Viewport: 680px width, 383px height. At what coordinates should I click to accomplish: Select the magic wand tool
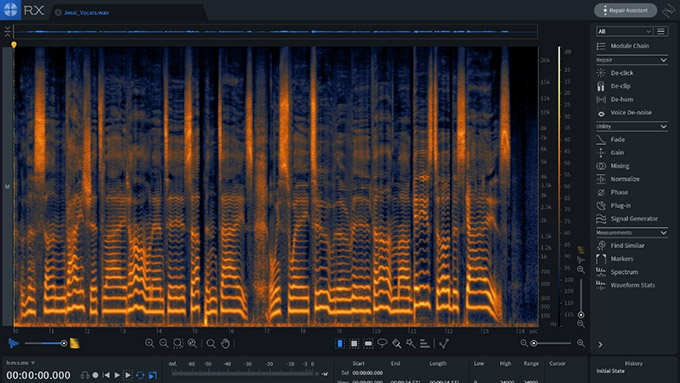click(410, 344)
